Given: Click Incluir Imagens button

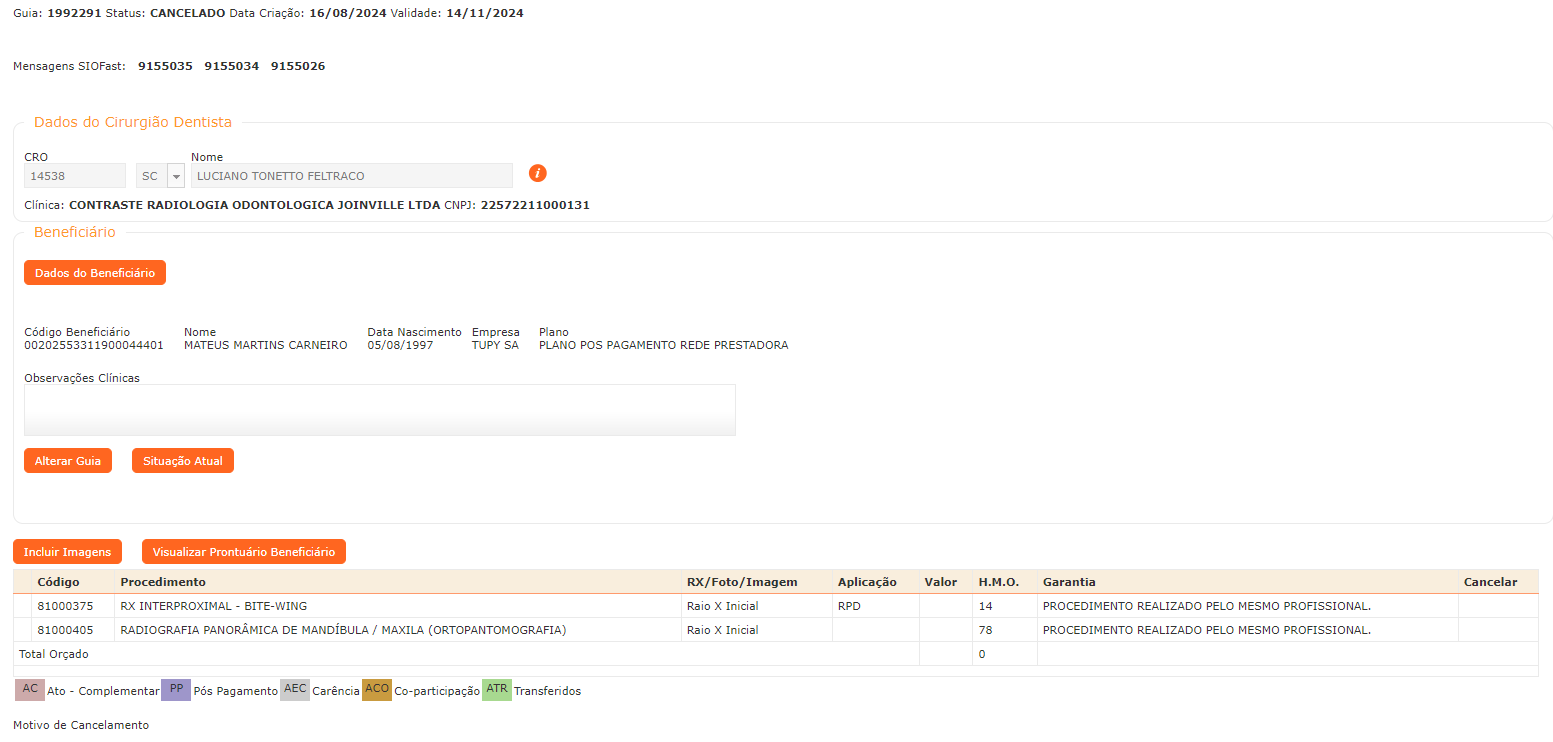Looking at the screenshot, I should (68, 552).
